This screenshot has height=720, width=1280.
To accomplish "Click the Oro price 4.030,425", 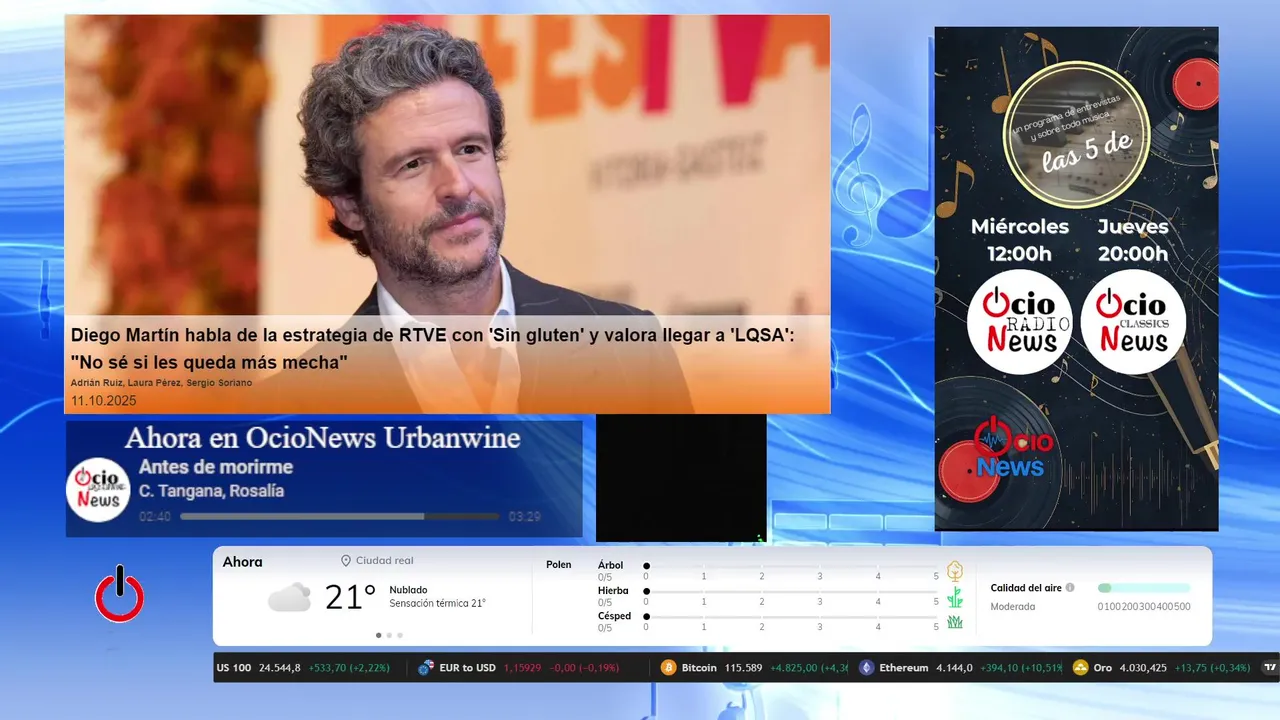I will coord(1142,668).
